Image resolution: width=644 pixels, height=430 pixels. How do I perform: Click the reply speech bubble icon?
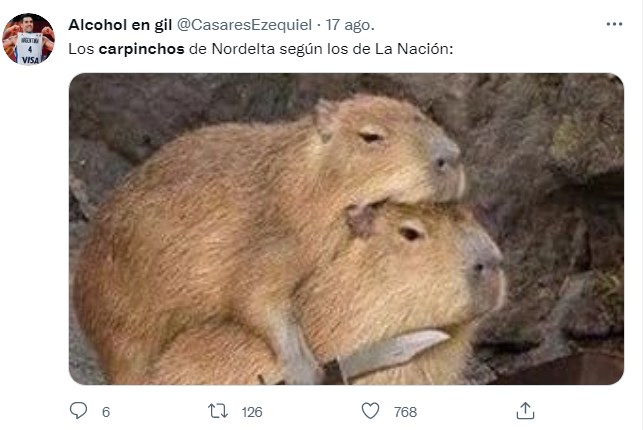(x=78, y=410)
